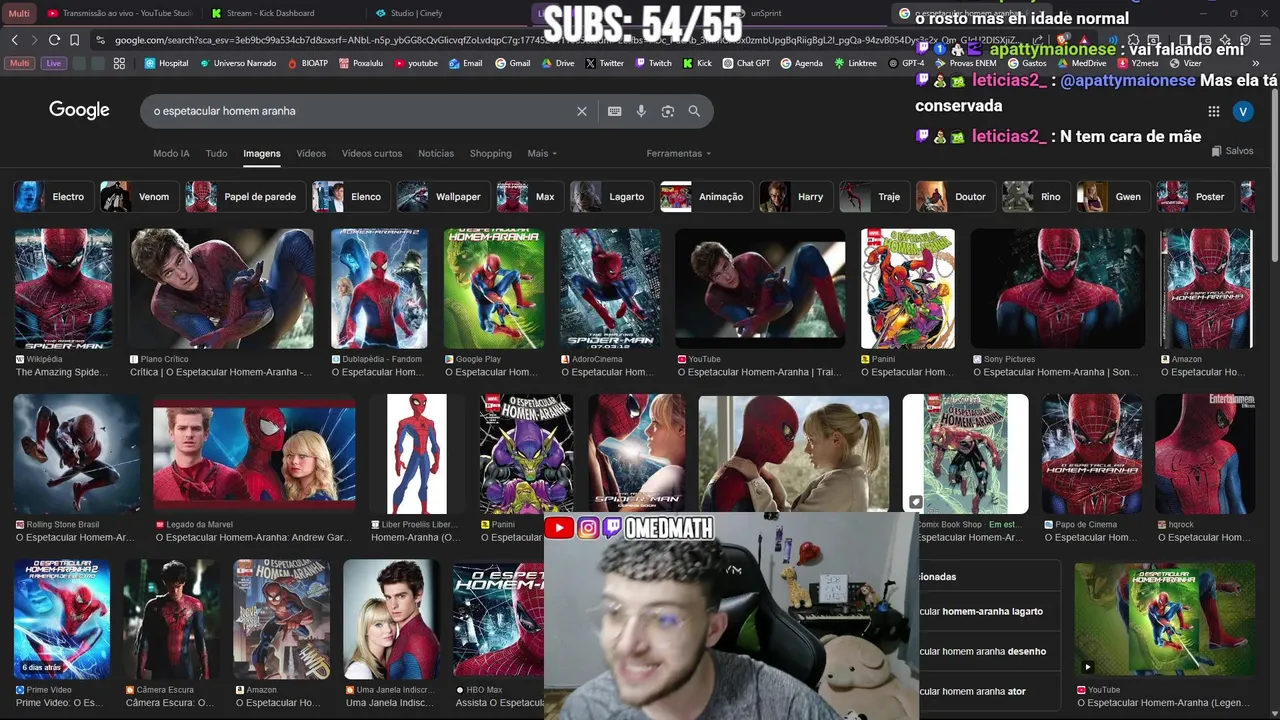Filter images by the Elenco chip
The width and height of the screenshot is (1280, 720).
coord(350,197)
